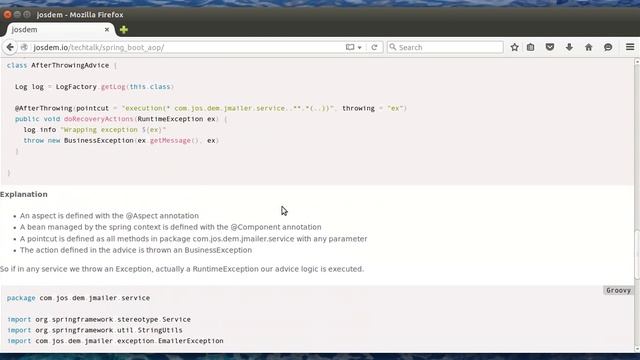Click the window title 'josdem - Mozilla Firefox'
The width and height of the screenshot is (640, 360).
coord(80,15)
